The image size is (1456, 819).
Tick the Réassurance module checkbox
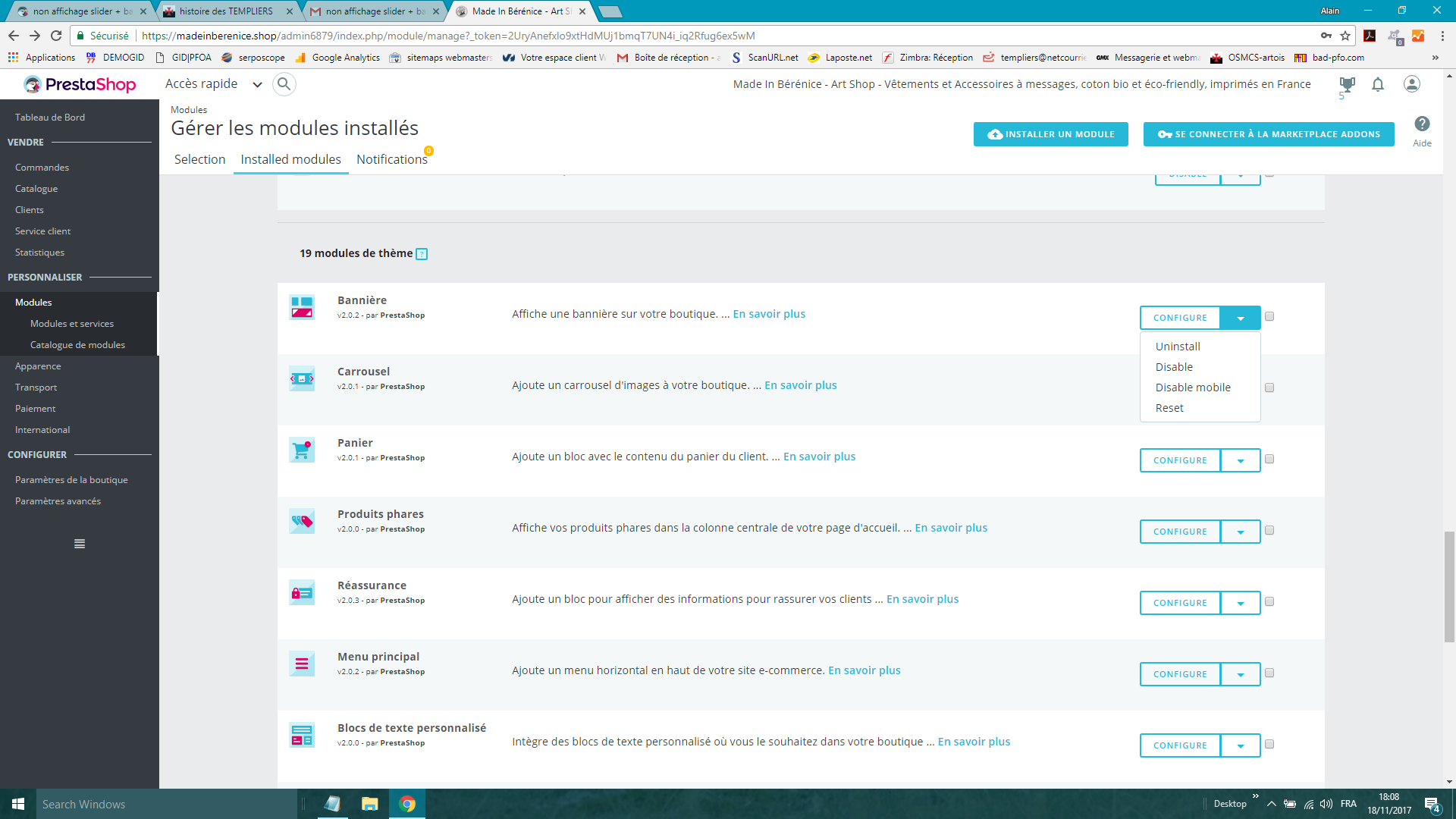click(1269, 602)
